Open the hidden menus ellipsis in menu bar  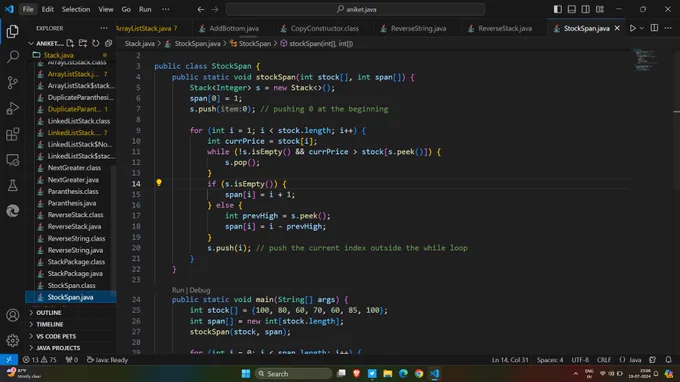[165, 9]
